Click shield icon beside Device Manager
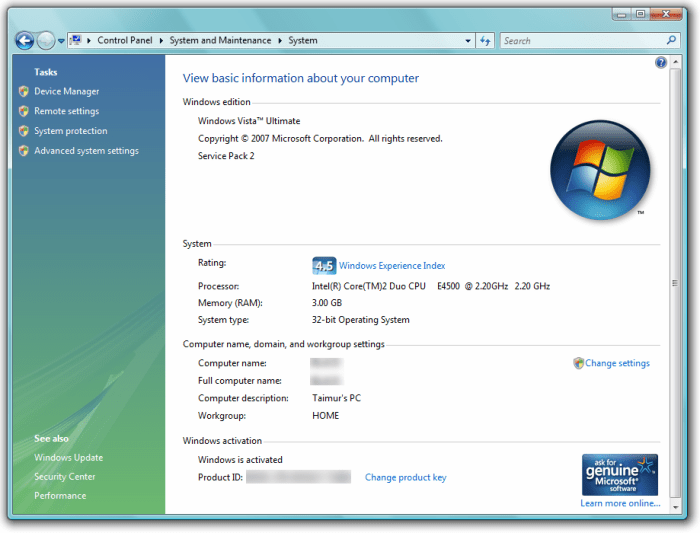 point(24,92)
